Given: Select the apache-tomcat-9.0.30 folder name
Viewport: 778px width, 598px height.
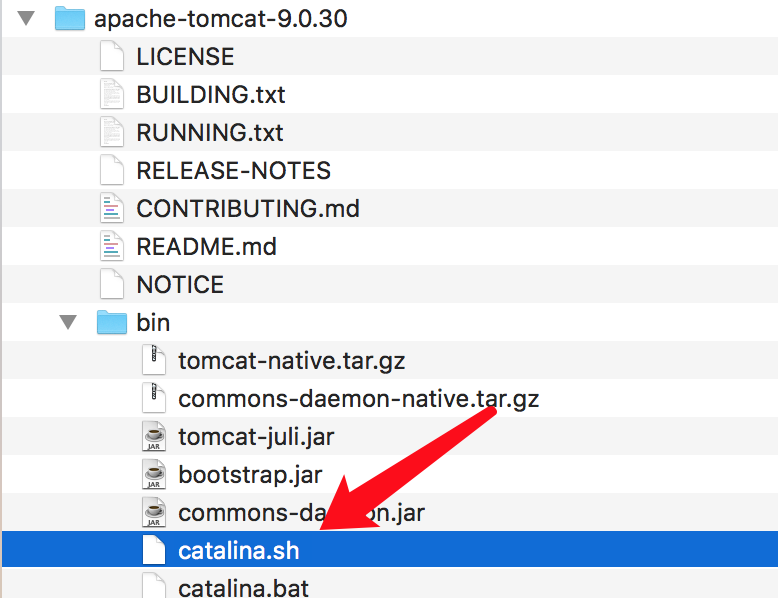Looking at the screenshot, I should point(221,19).
